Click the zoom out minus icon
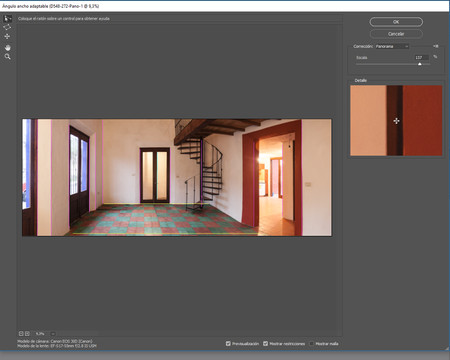The image size is (450, 360). [21, 333]
